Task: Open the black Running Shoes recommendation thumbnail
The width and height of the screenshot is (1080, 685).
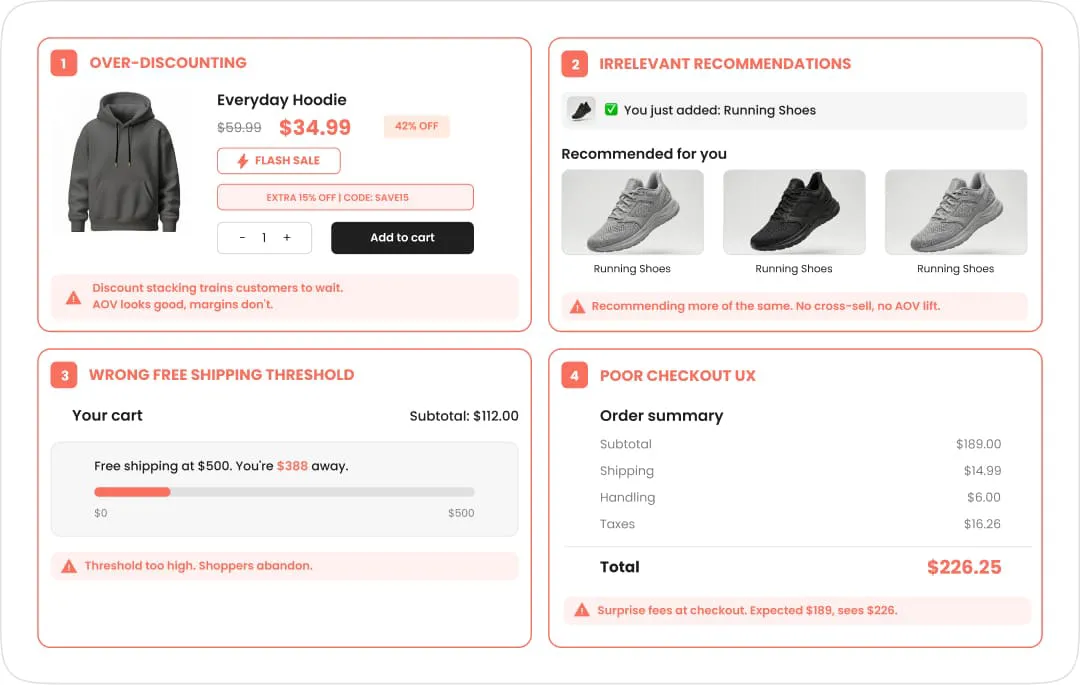Action: pos(794,212)
